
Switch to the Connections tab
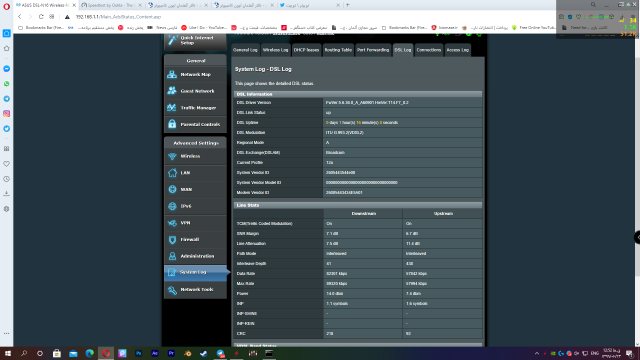click(429, 50)
